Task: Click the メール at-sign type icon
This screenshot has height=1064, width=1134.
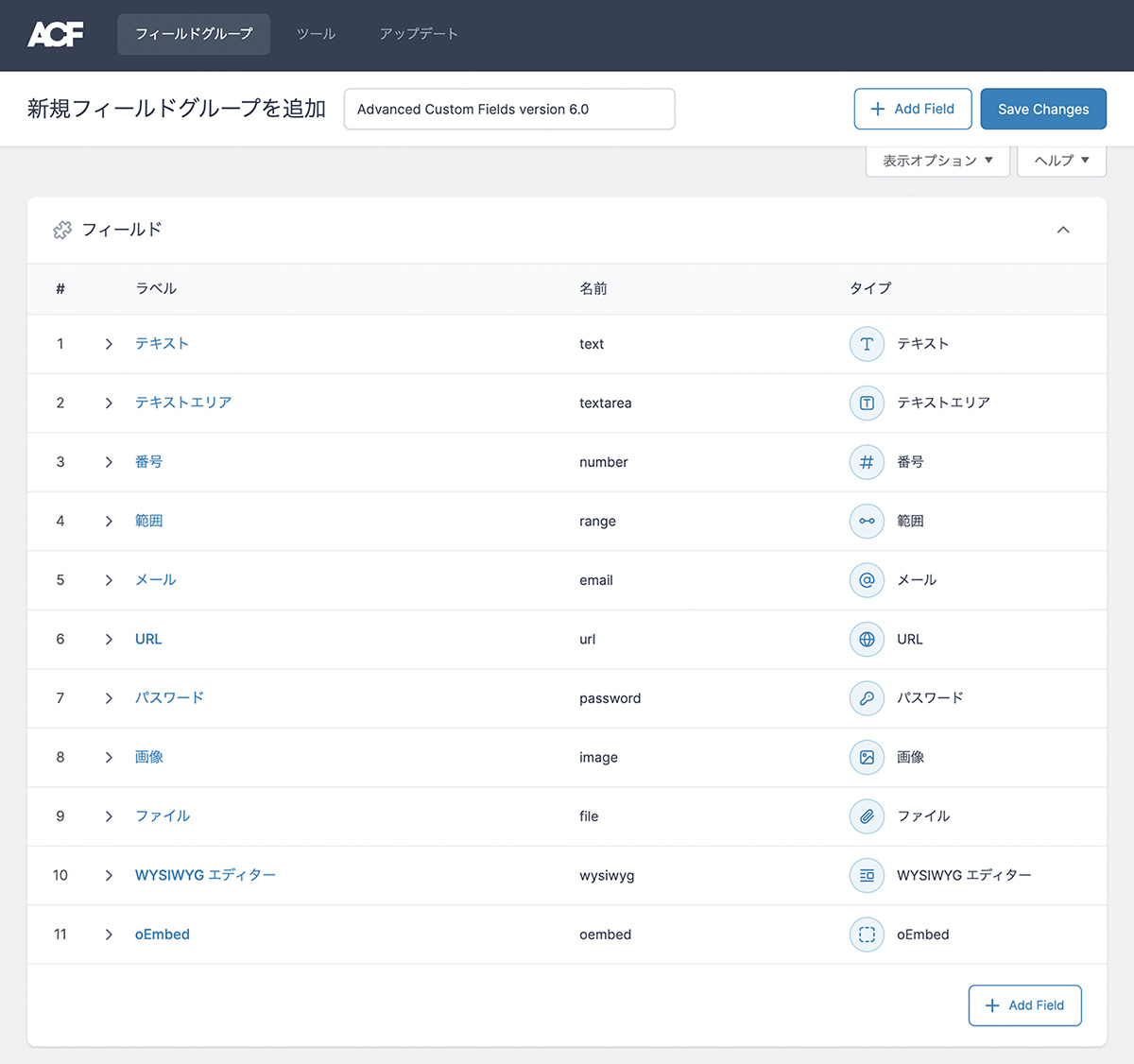Action: click(x=867, y=580)
